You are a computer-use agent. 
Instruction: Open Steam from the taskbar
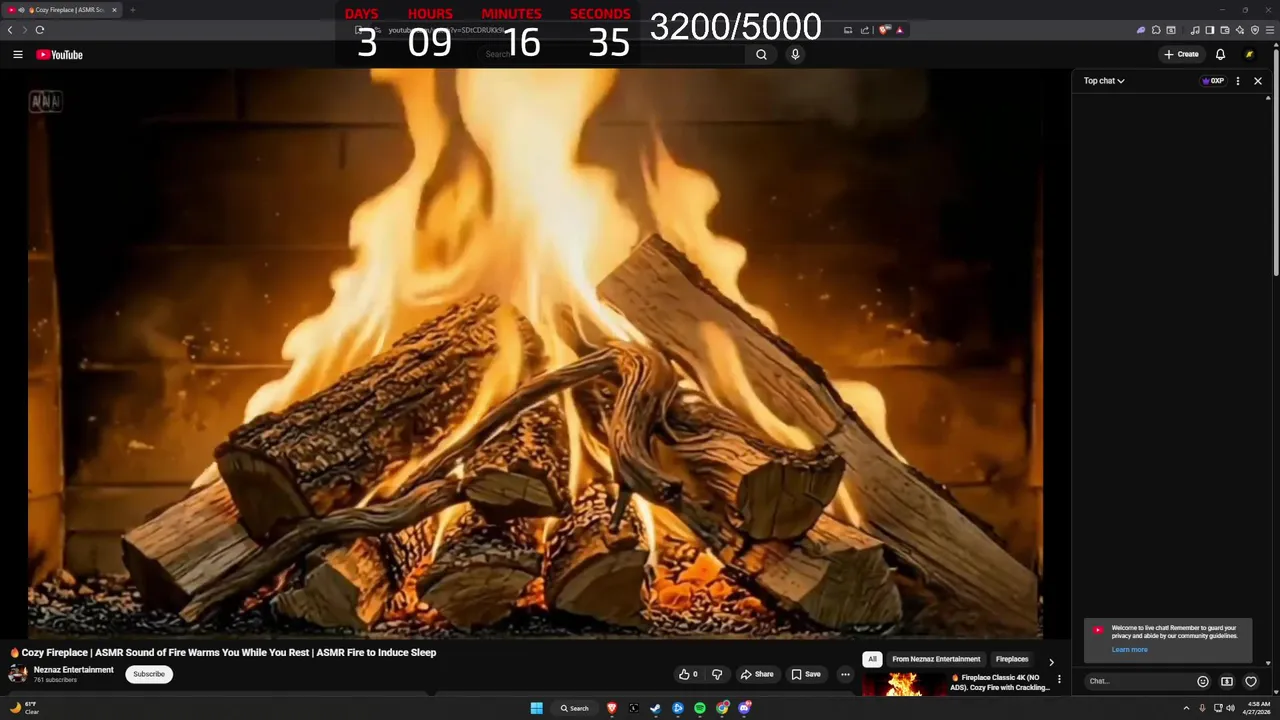coord(656,708)
